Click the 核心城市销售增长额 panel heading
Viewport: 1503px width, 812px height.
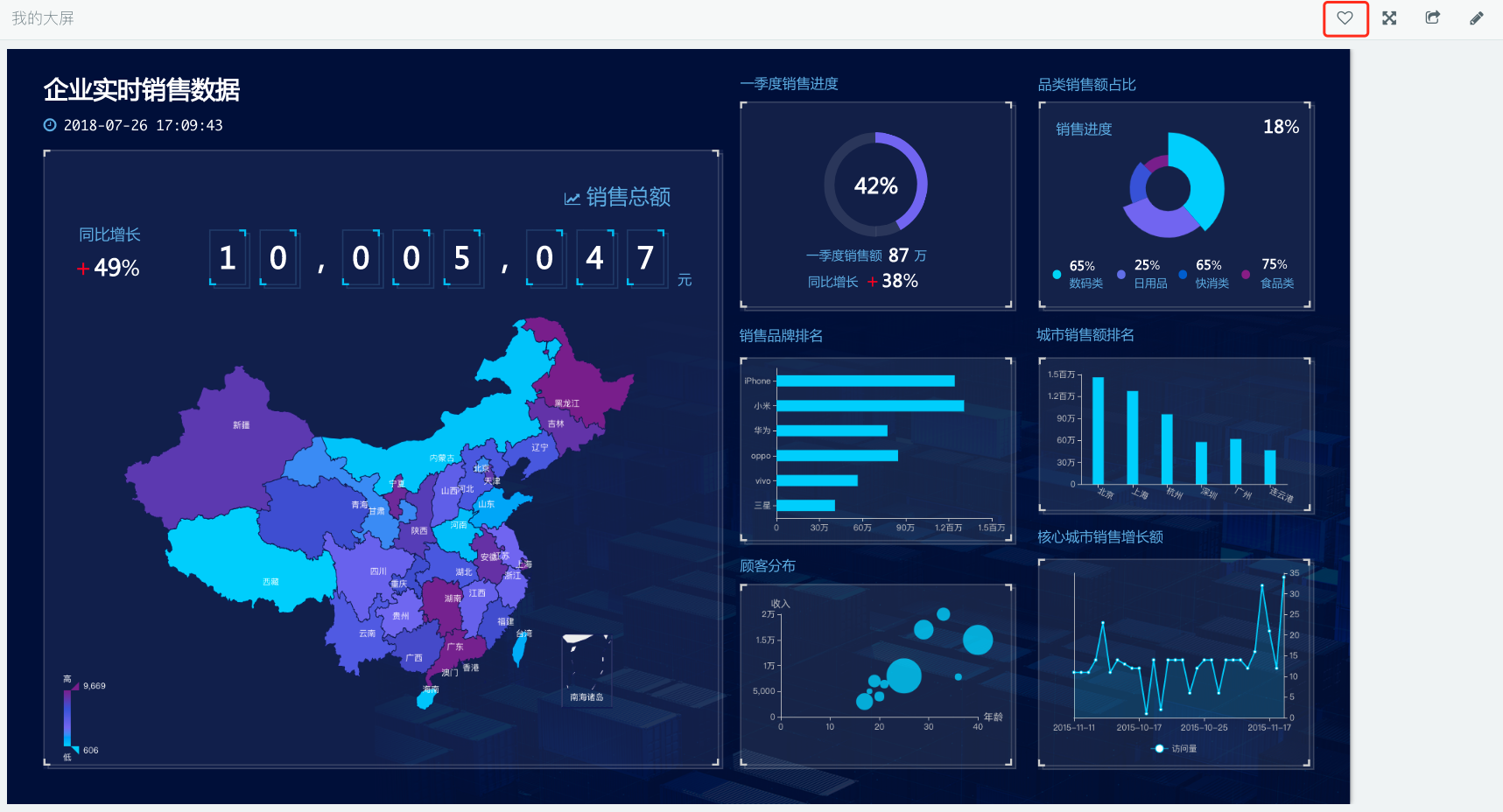tap(1100, 537)
